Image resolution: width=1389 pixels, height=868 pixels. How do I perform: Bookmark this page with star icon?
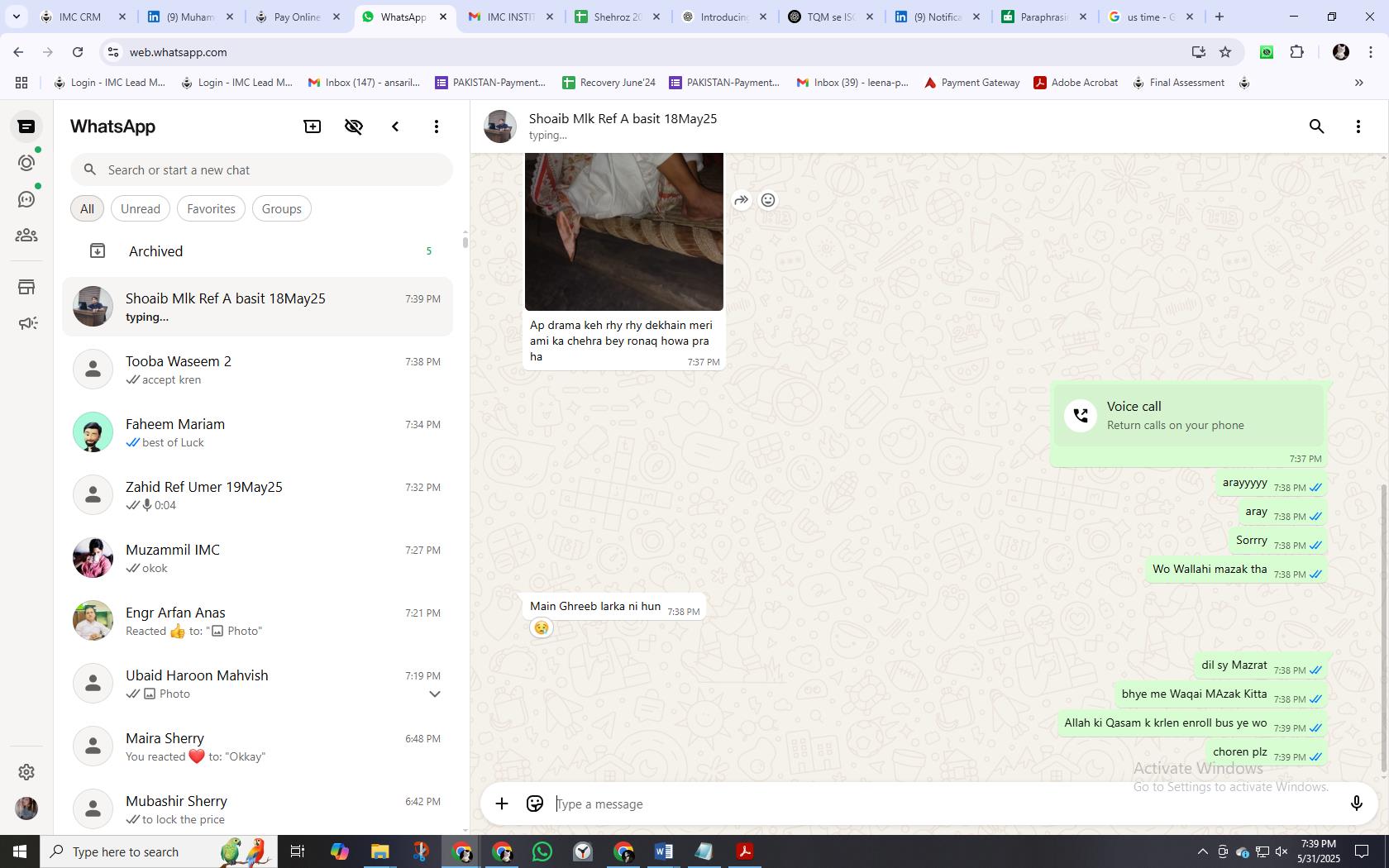coord(1225,52)
